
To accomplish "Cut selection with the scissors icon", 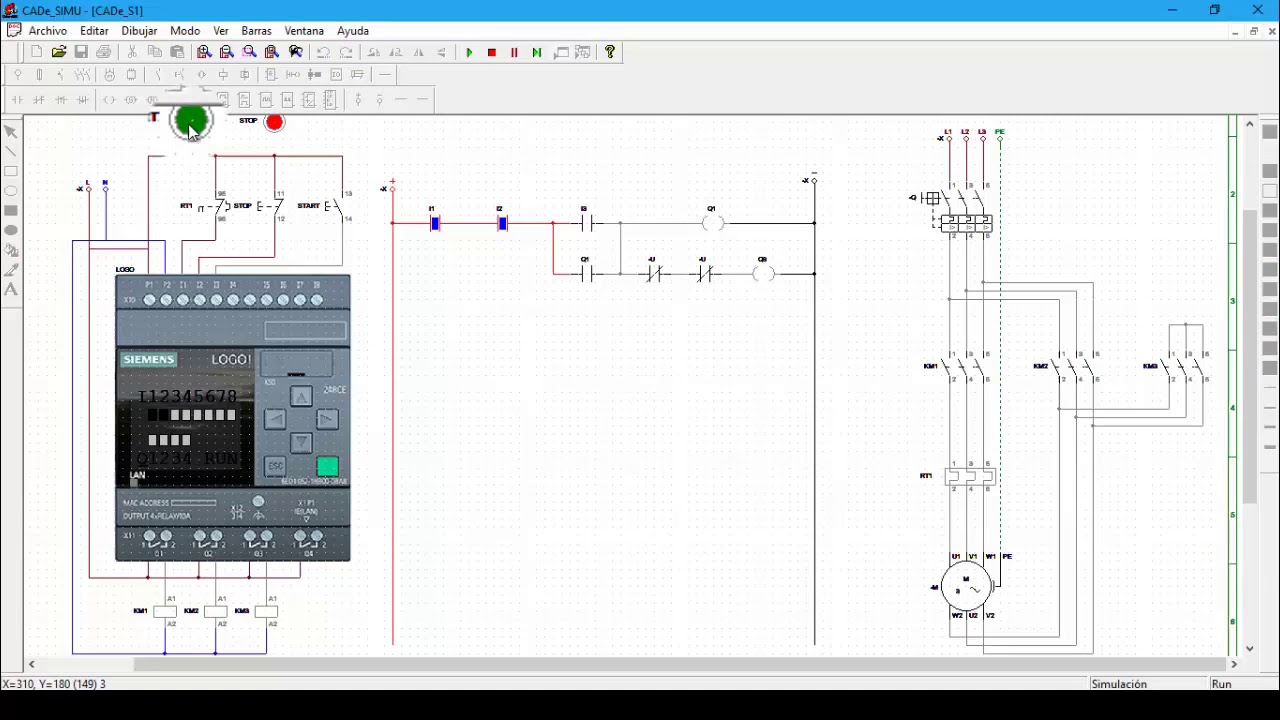I will coord(132,52).
